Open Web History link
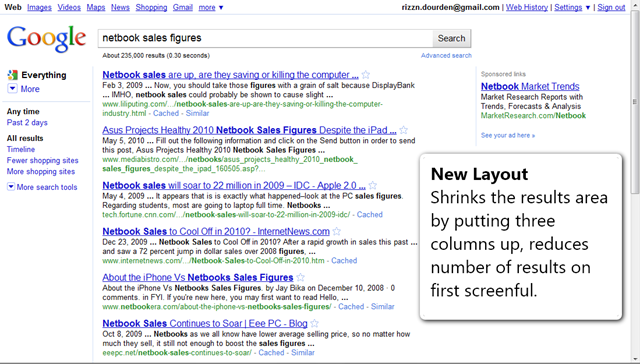This screenshot has height=364, width=640. pyautogui.click(x=527, y=7)
